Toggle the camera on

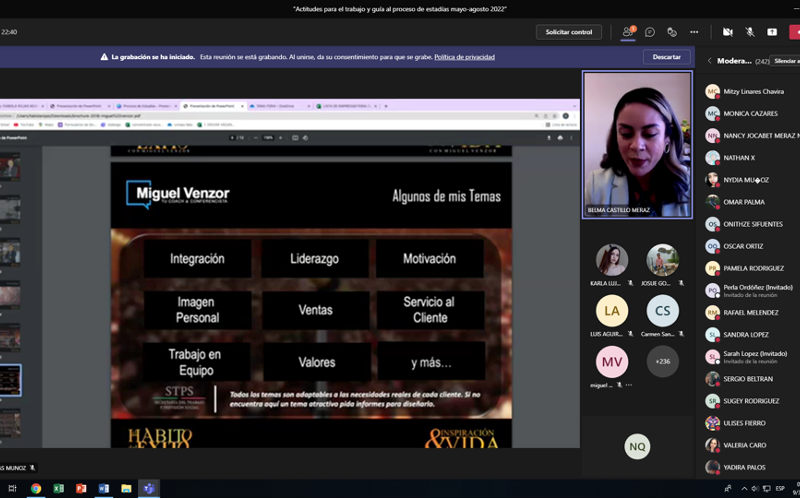point(727,32)
